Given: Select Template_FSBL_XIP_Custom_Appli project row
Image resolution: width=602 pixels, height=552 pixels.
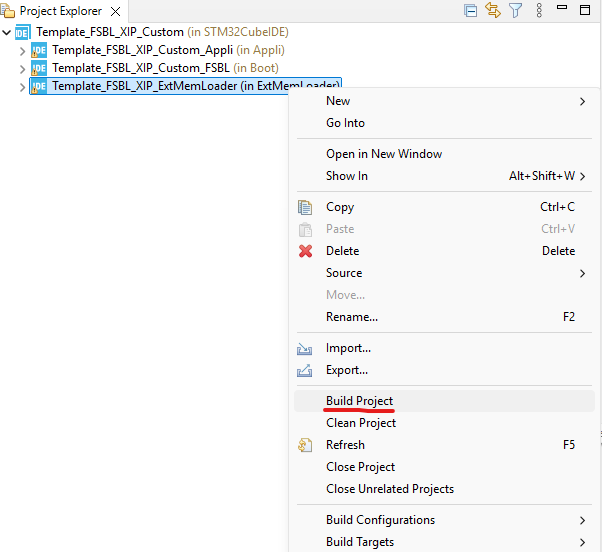Looking at the screenshot, I should point(168,50).
